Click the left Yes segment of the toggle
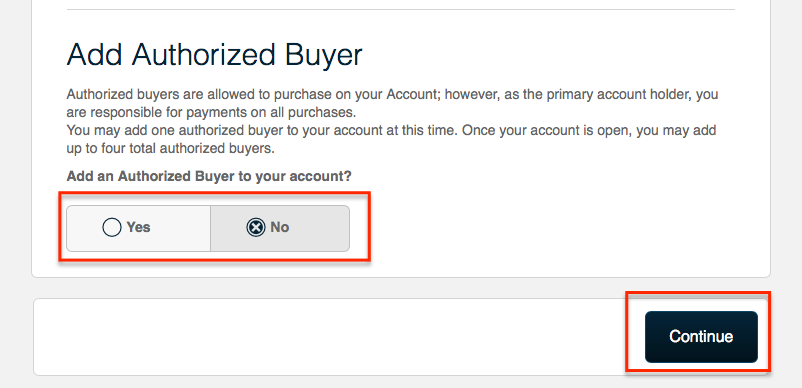The height and width of the screenshot is (388, 802). pyautogui.click(x=139, y=228)
